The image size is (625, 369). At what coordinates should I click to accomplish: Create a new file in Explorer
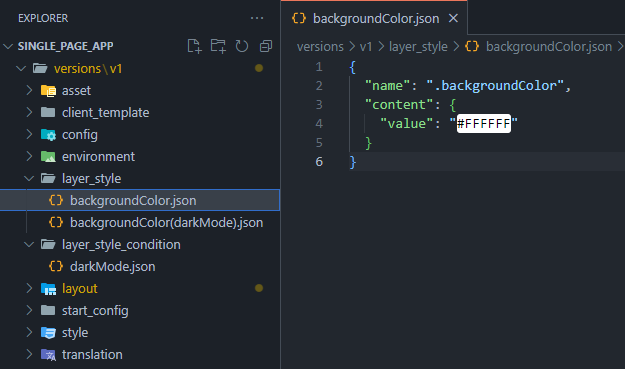pos(194,46)
